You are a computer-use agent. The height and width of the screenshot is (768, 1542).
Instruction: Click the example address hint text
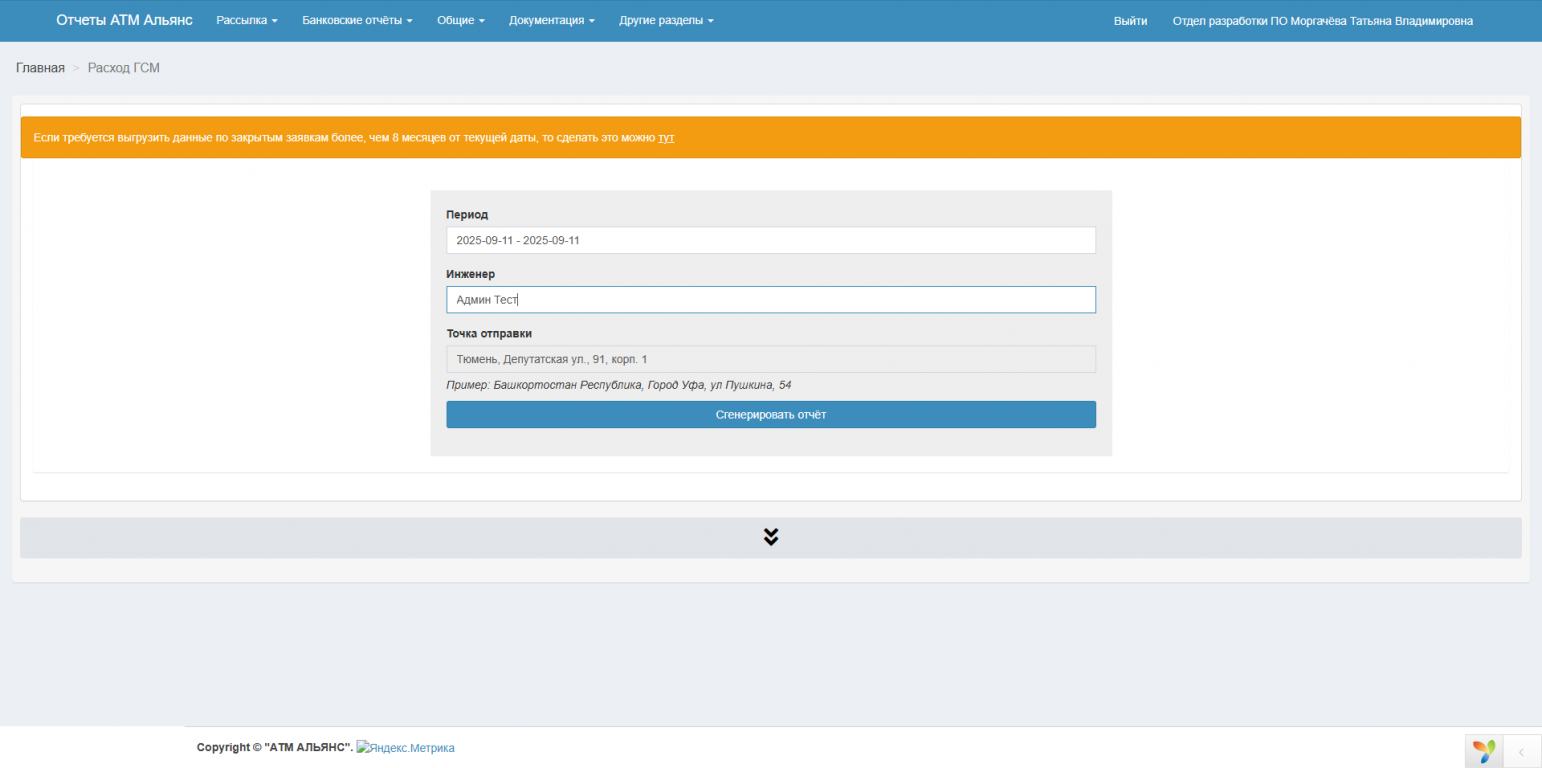pos(618,385)
